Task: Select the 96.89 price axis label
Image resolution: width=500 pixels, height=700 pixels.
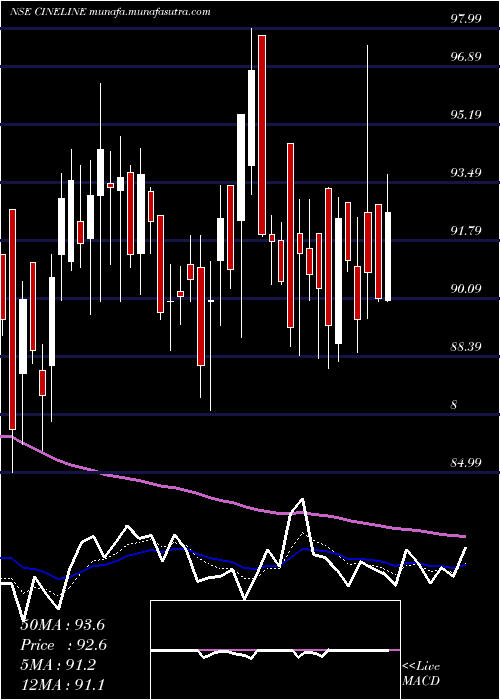Action: point(466,57)
